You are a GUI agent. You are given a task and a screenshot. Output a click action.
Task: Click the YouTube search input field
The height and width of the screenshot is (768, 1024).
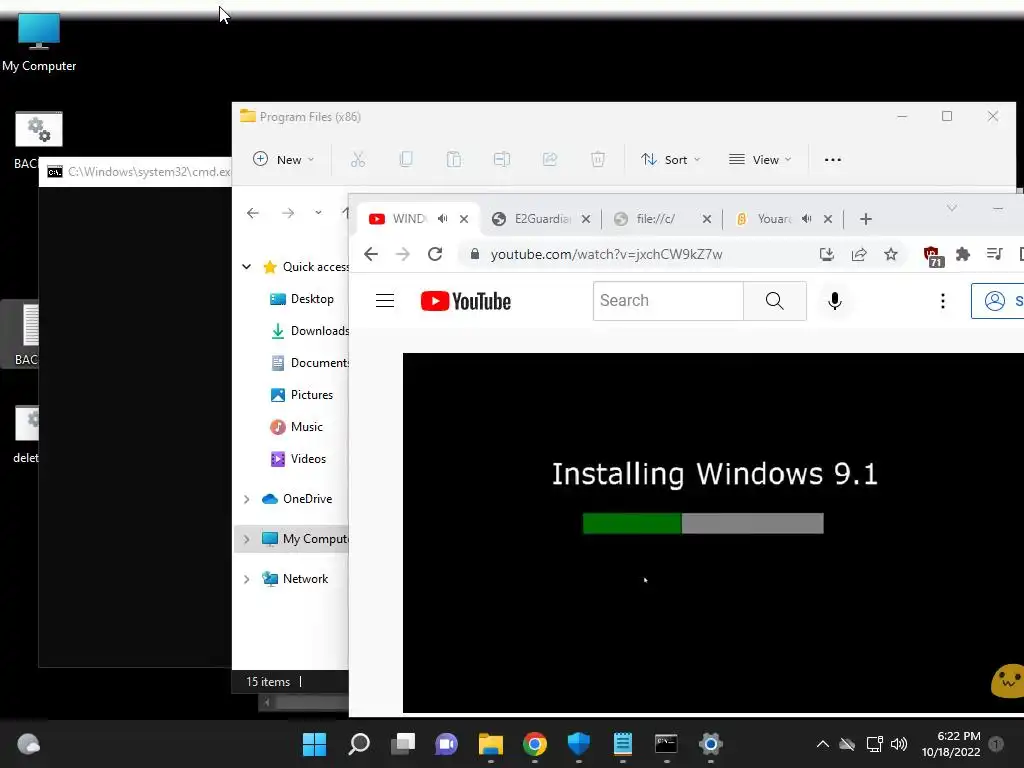click(668, 300)
